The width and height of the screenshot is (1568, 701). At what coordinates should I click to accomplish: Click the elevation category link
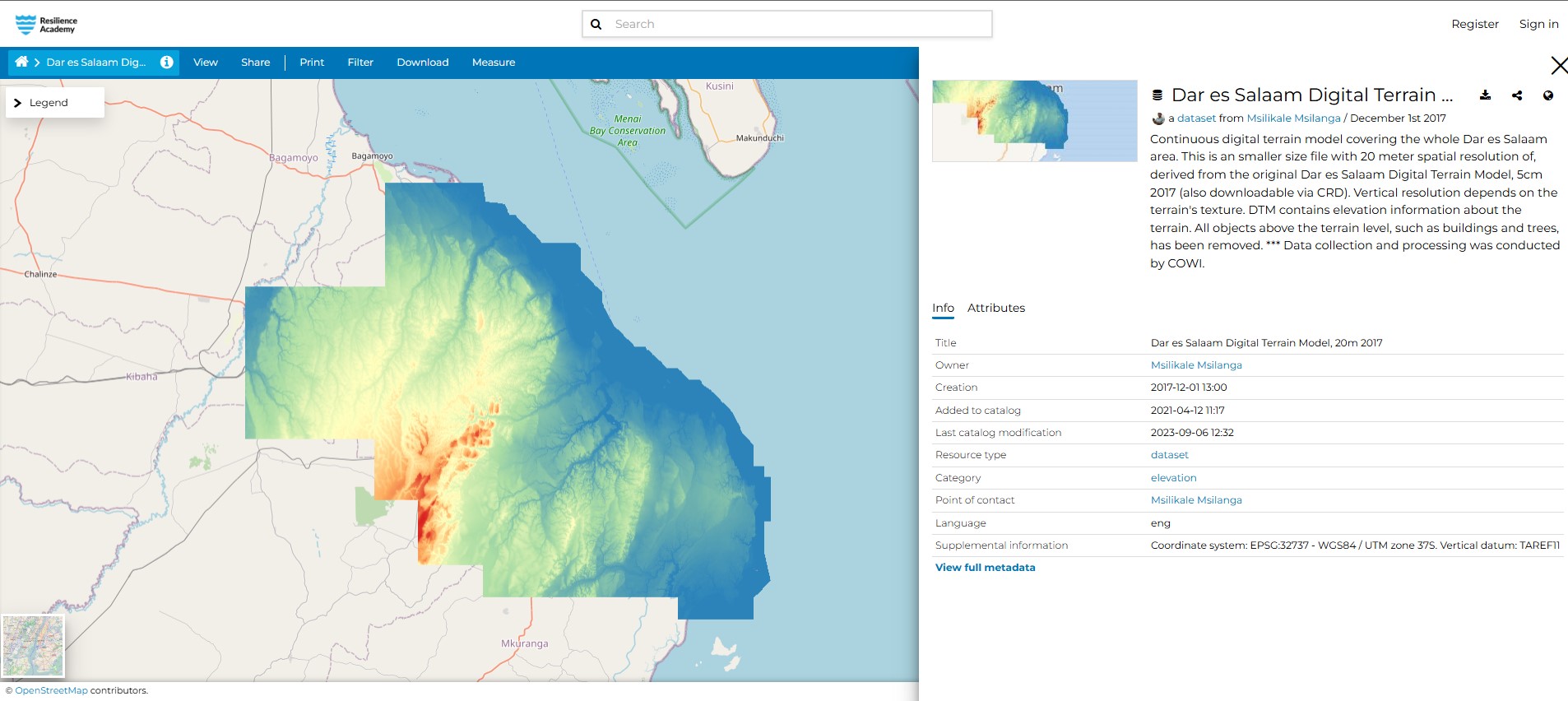[1174, 478]
